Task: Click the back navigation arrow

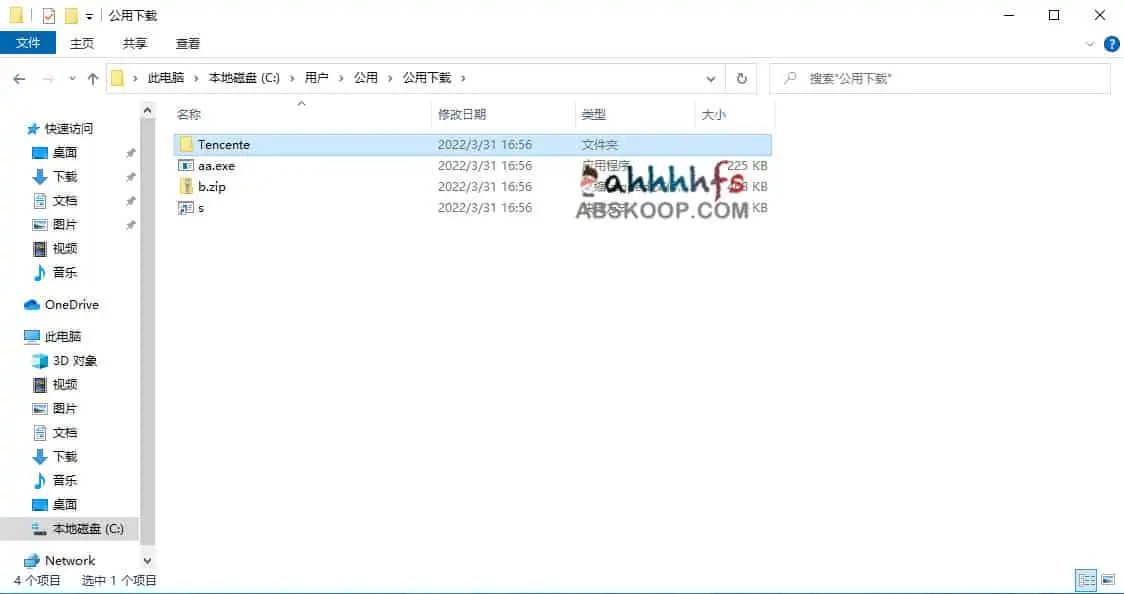Action: (x=19, y=77)
